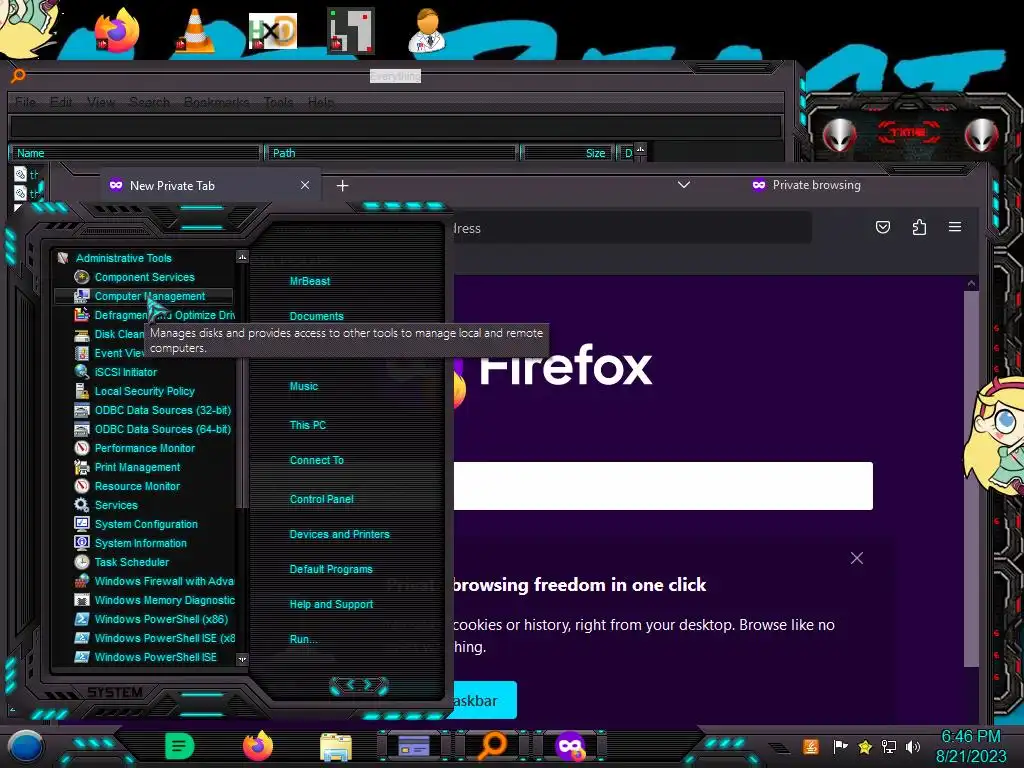
Task: Click the start menu shutdown options arrows
Action: (x=359, y=685)
